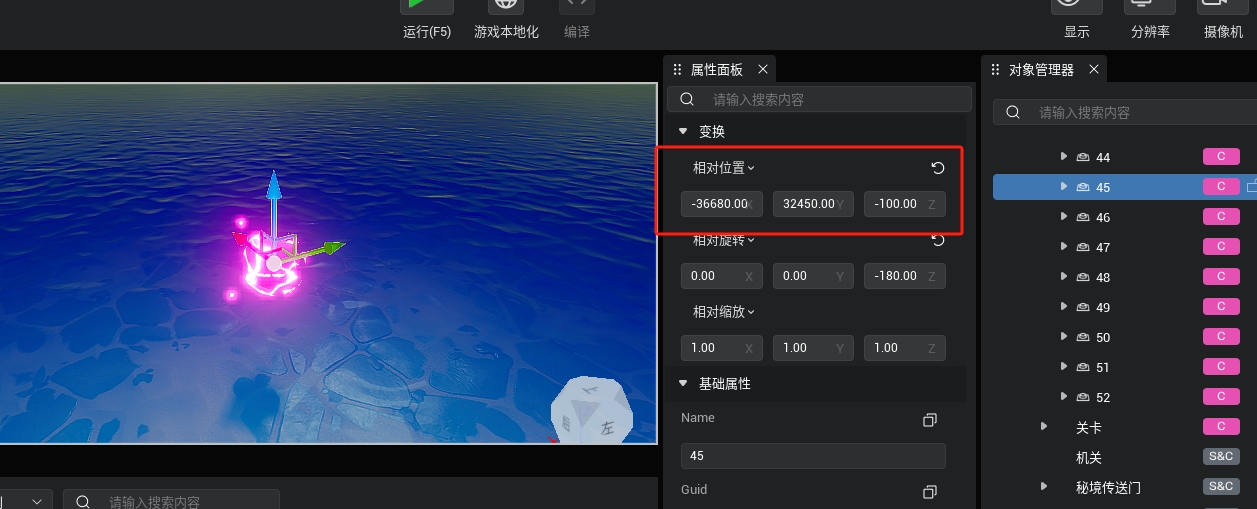
Task: Collapse the 变换 transform section
Action: point(684,132)
